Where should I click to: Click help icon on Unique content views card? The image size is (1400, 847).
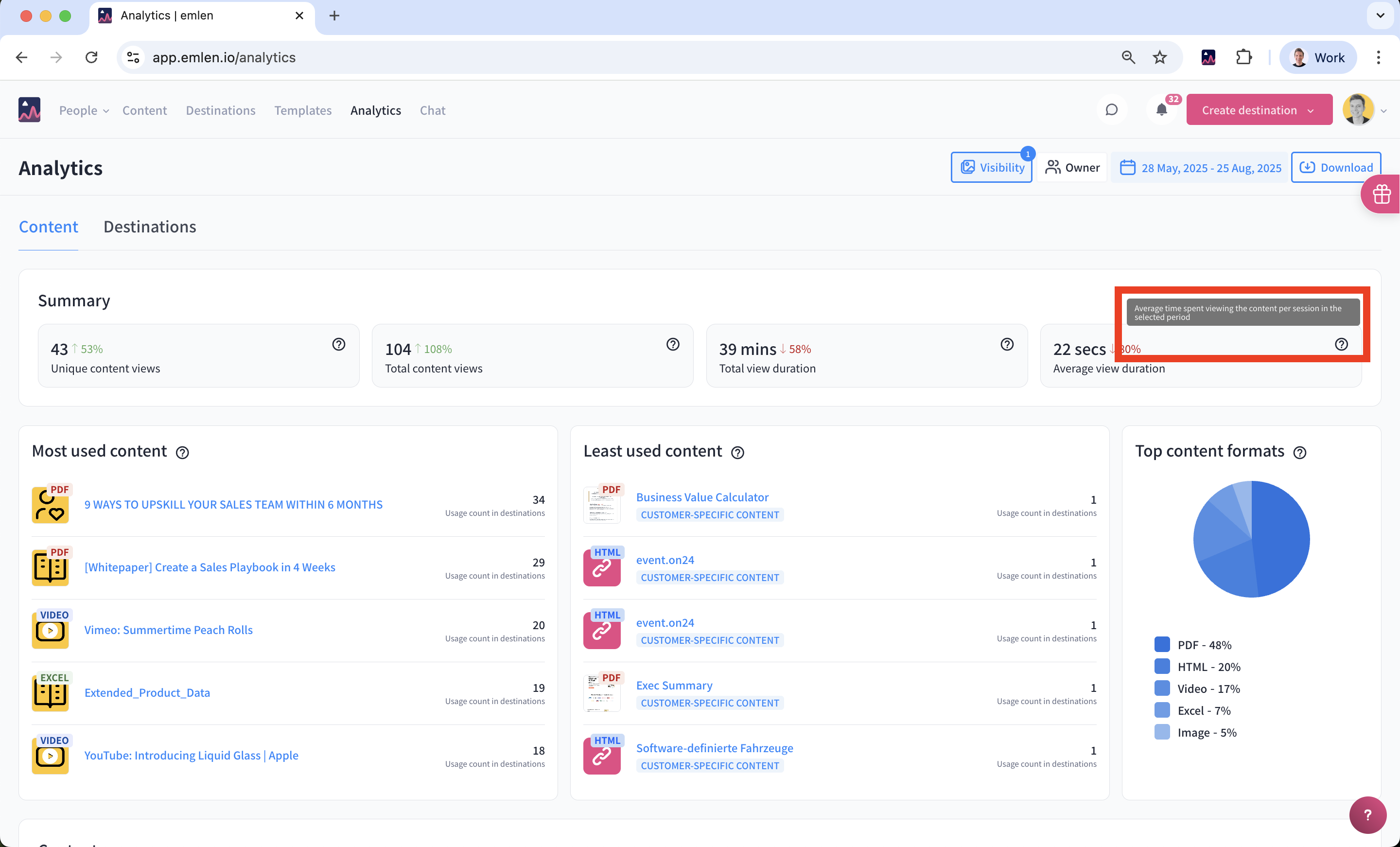pyautogui.click(x=339, y=344)
